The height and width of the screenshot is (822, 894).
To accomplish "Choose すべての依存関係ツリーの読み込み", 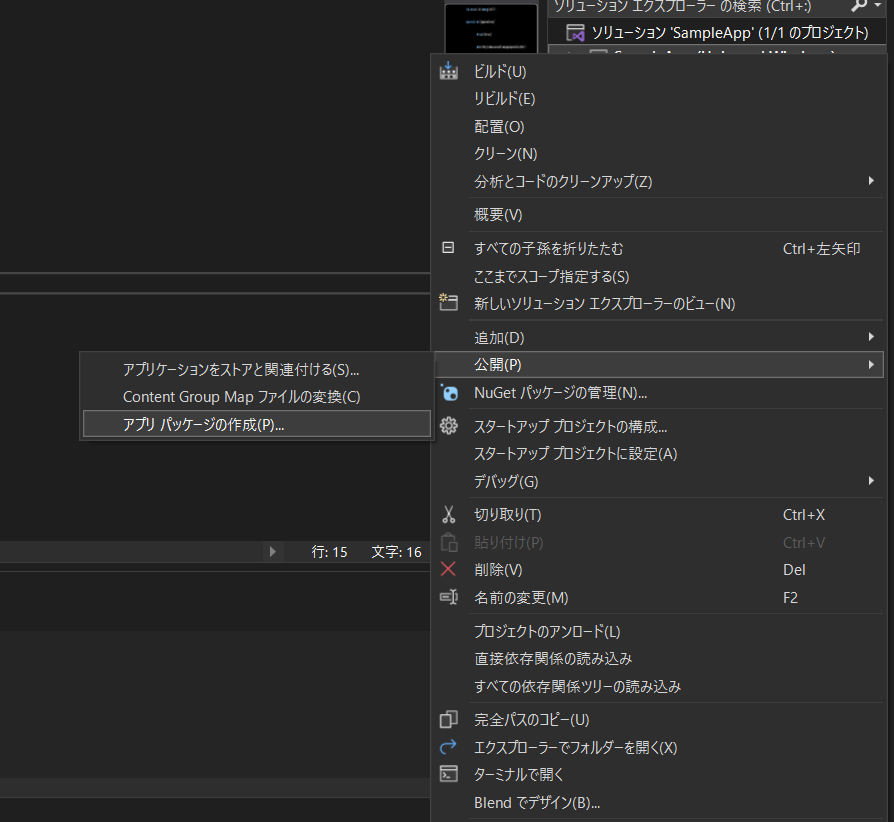I will pos(659,686).
